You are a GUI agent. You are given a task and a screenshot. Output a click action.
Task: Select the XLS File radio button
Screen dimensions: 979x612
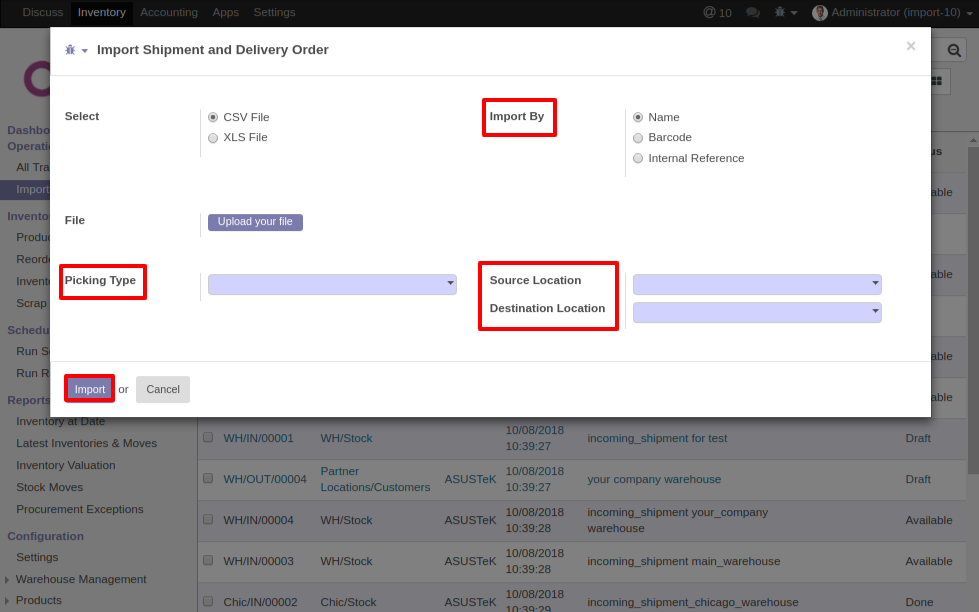point(213,138)
